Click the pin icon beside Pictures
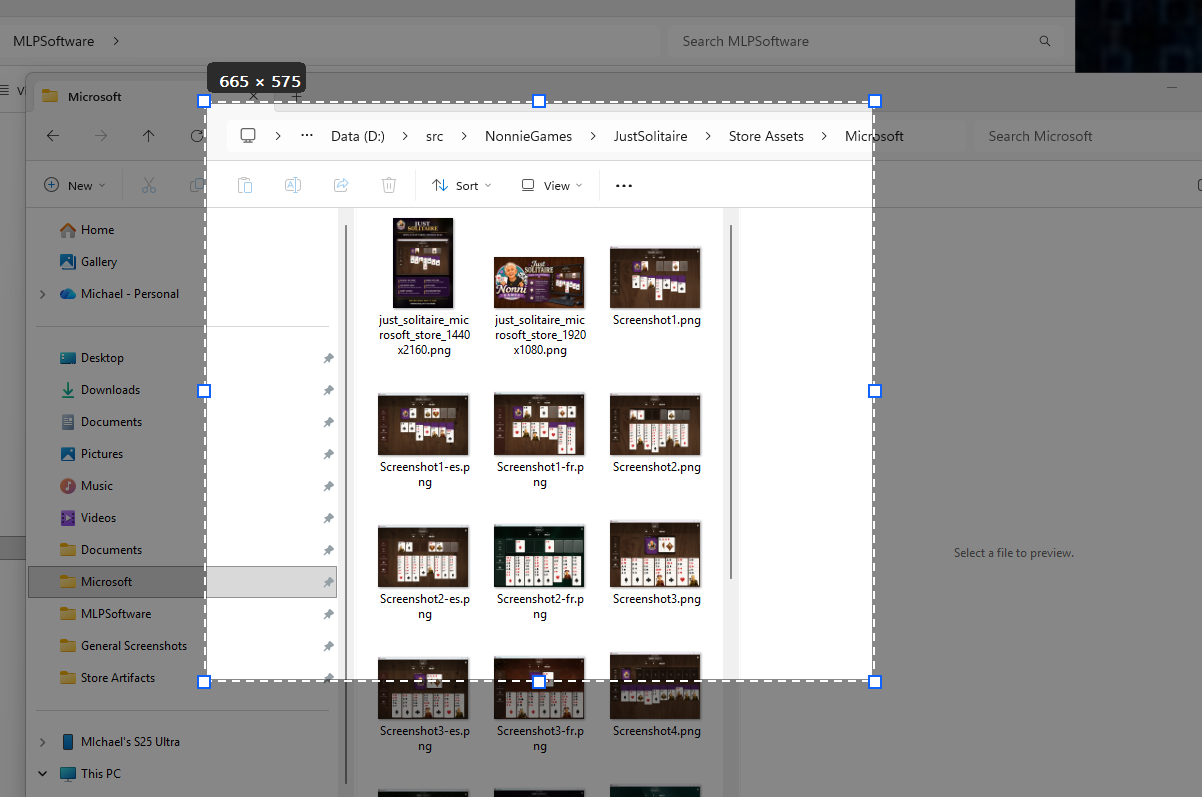Screen dimensions: 1202x797 point(328,454)
